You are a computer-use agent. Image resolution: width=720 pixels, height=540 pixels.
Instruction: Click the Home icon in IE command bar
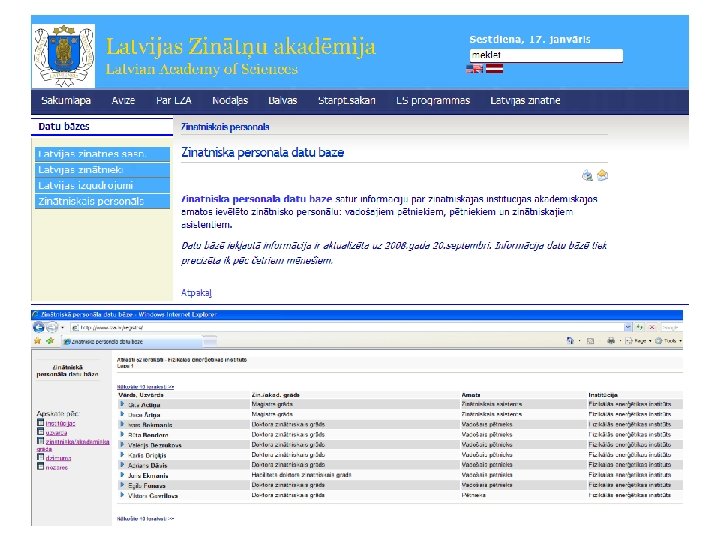[x=570, y=341]
